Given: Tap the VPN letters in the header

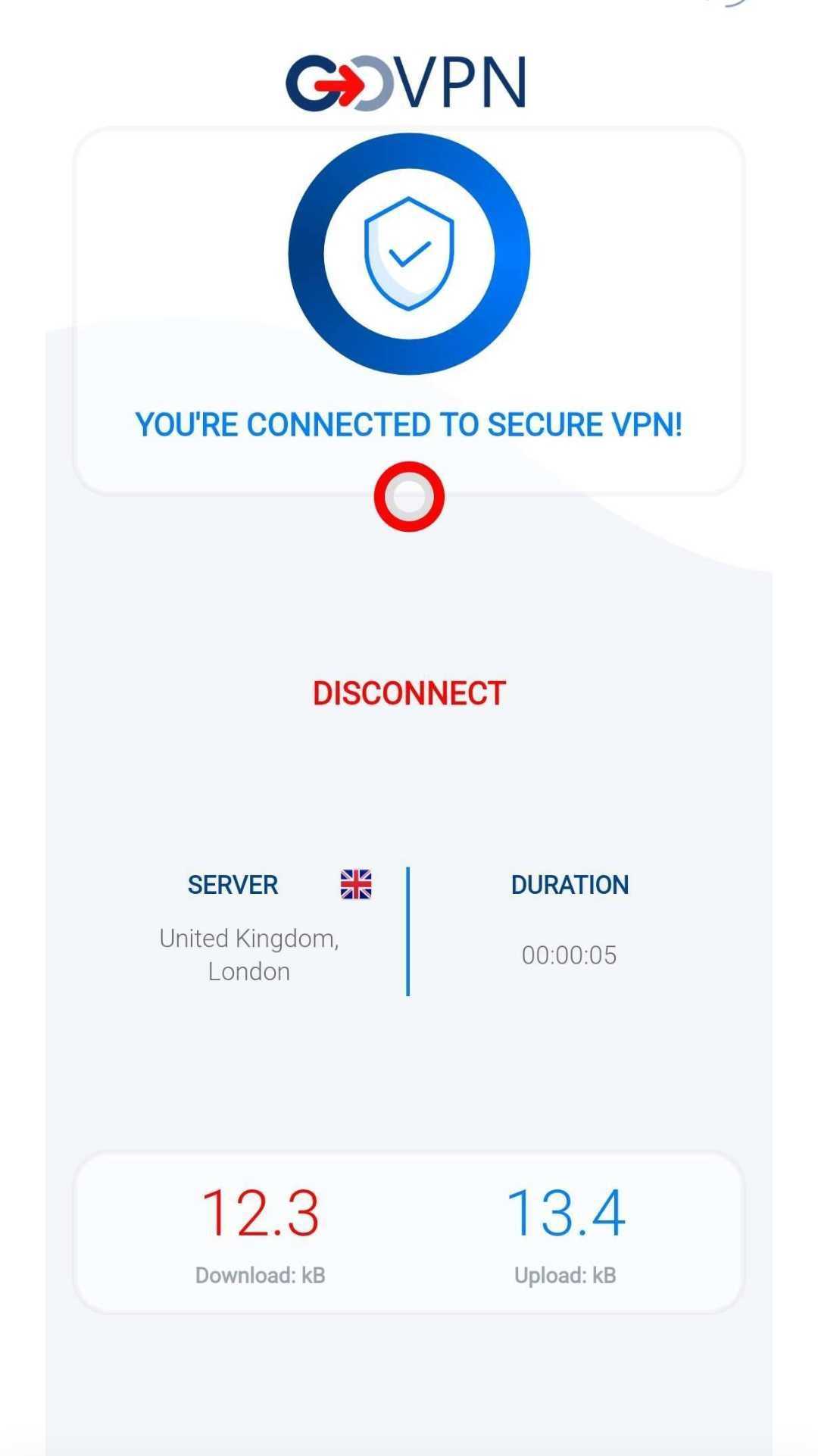Looking at the screenshot, I should [x=463, y=83].
